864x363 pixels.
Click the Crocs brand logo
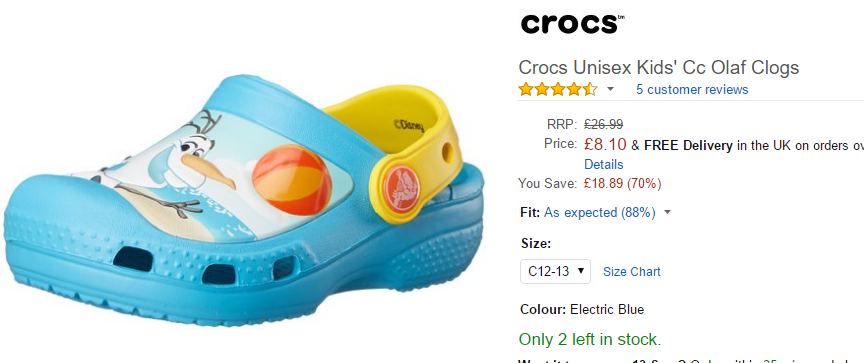tap(572, 24)
